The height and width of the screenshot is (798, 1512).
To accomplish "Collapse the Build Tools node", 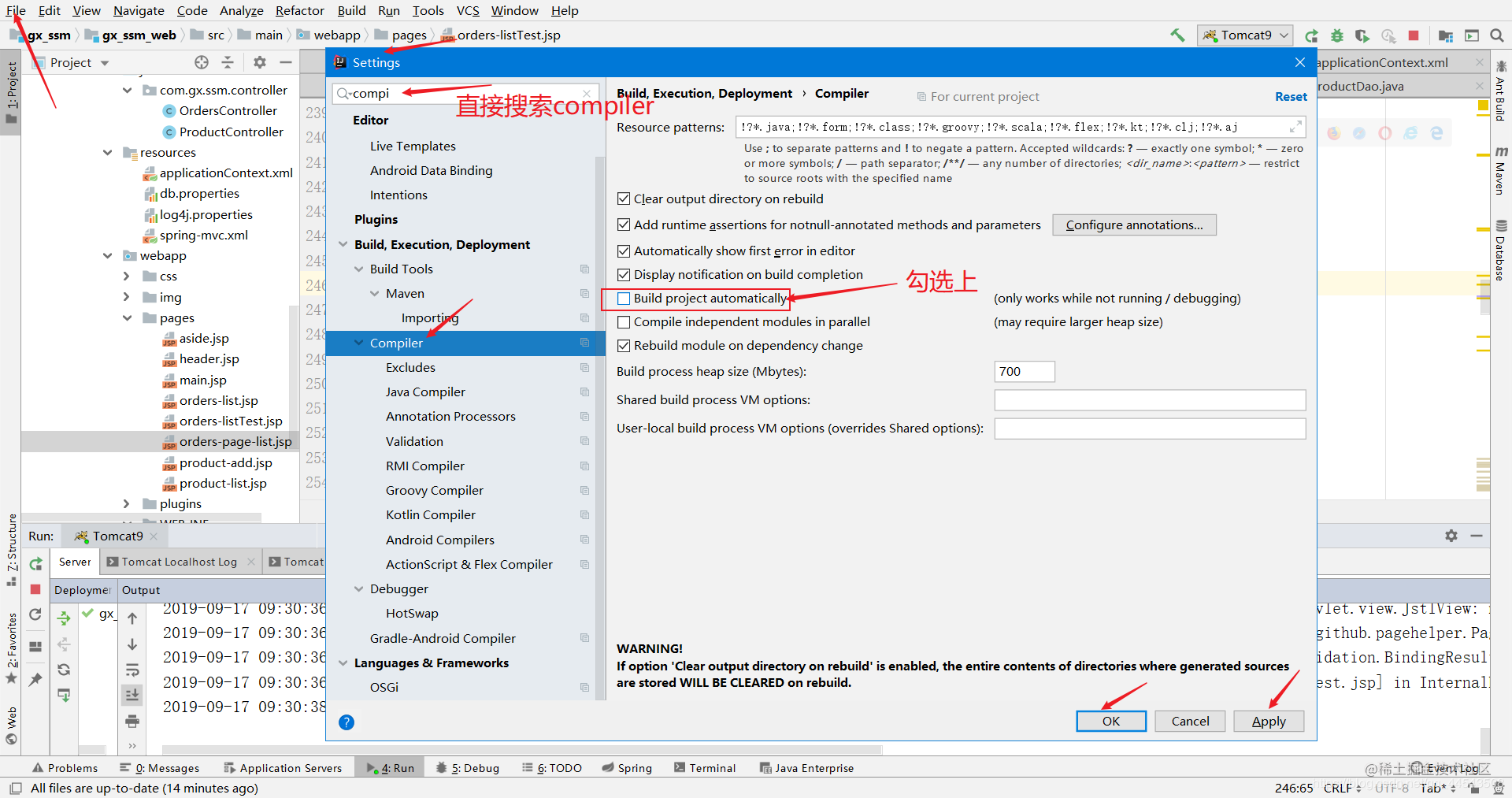I will (x=359, y=269).
